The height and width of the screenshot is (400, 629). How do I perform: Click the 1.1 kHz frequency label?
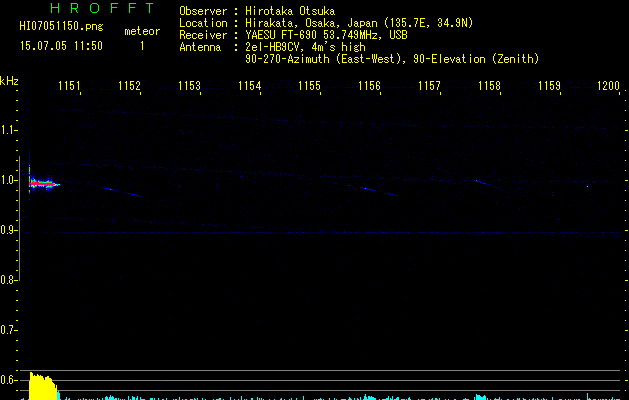coord(8,130)
